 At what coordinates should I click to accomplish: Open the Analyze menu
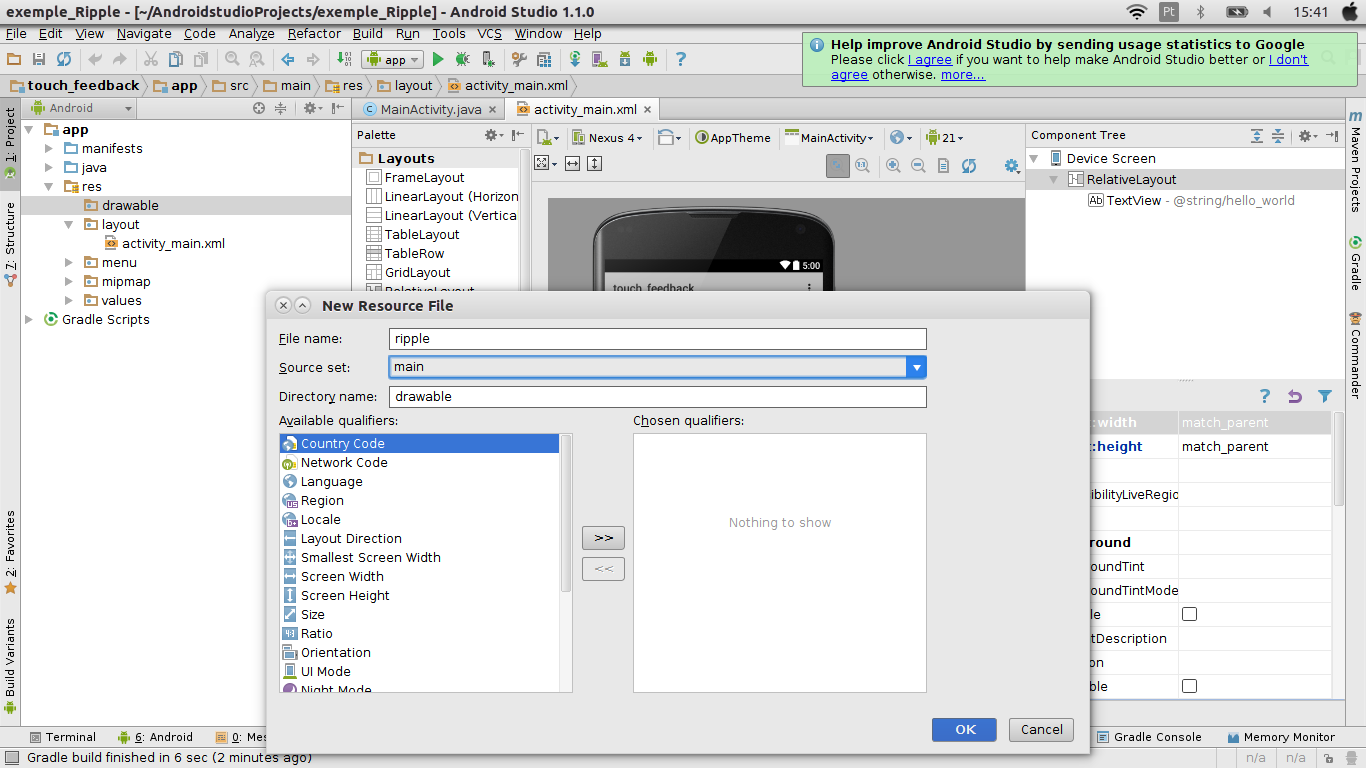pyautogui.click(x=251, y=33)
